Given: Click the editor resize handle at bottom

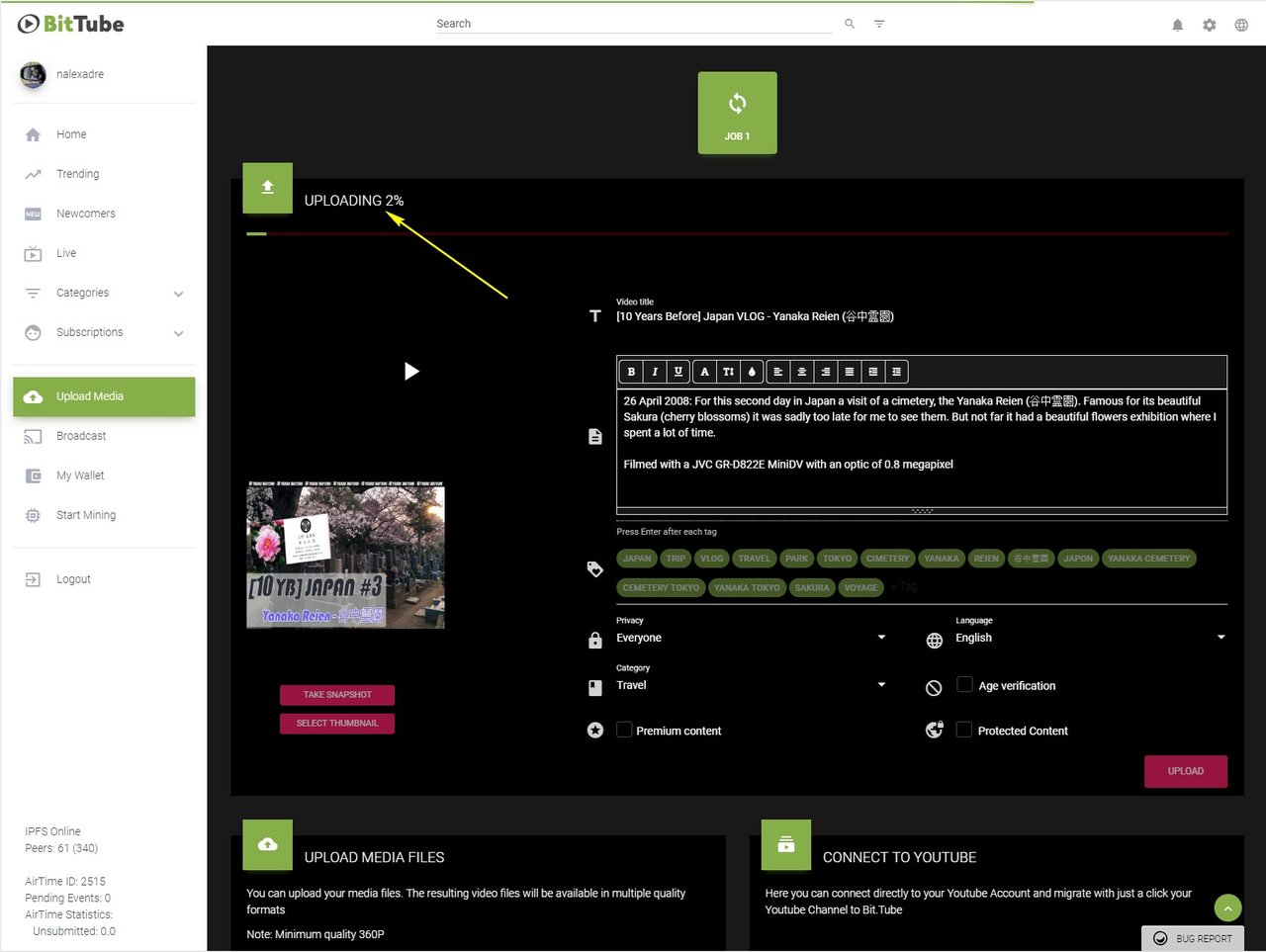Looking at the screenshot, I should (922, 511).
